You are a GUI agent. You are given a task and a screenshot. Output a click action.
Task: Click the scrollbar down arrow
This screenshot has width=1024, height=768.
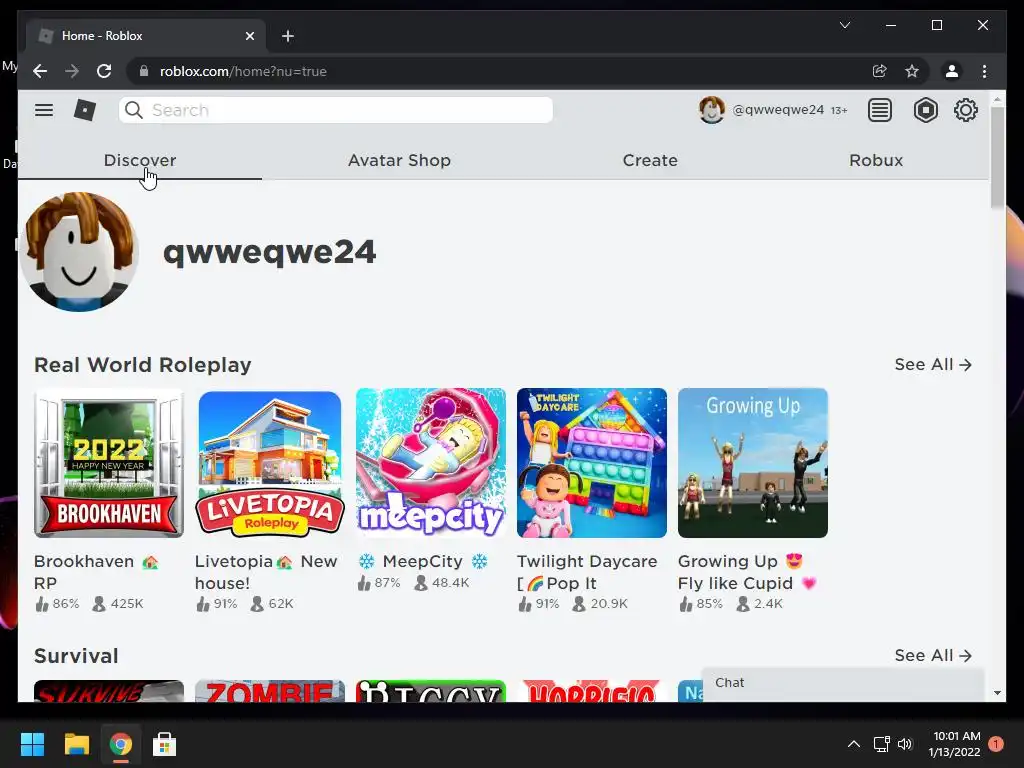pyautogui.click(x=997, y=693)
